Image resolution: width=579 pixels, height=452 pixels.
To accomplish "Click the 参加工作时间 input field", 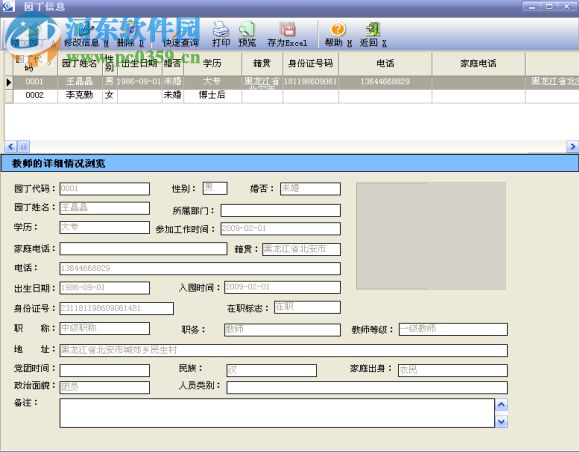I will (281, 229).
